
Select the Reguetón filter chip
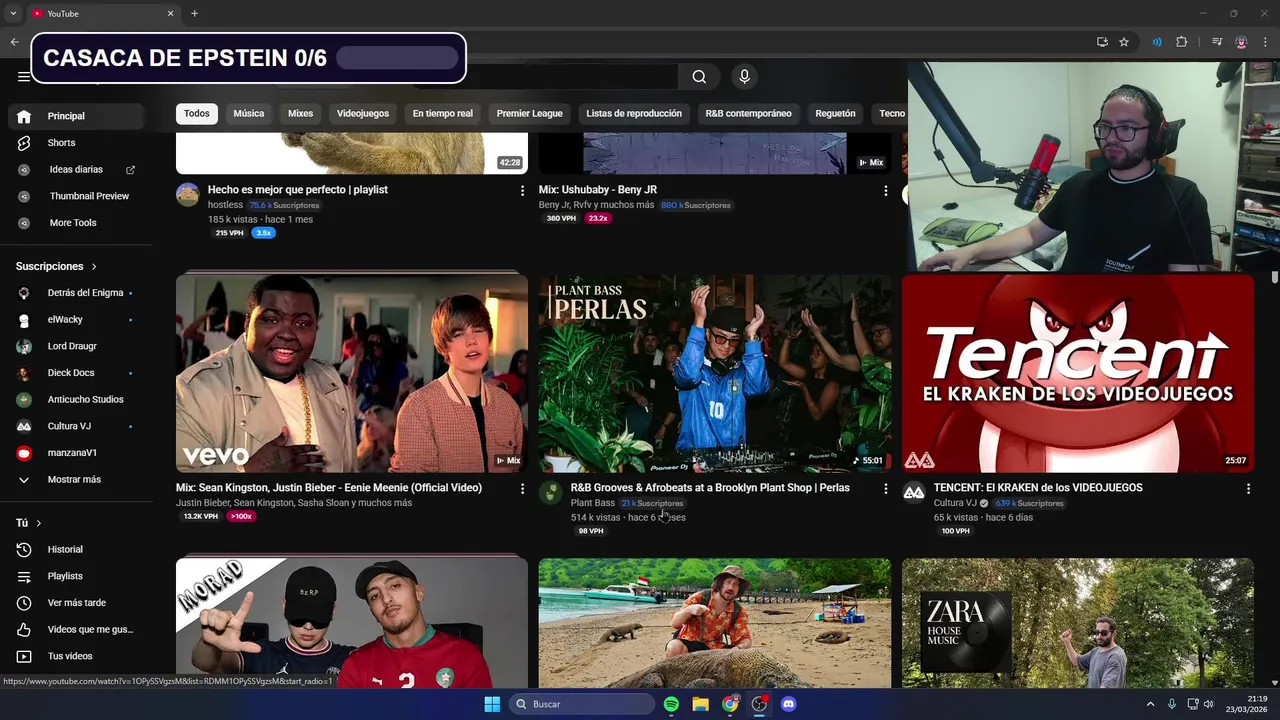[x=835, y=114]
